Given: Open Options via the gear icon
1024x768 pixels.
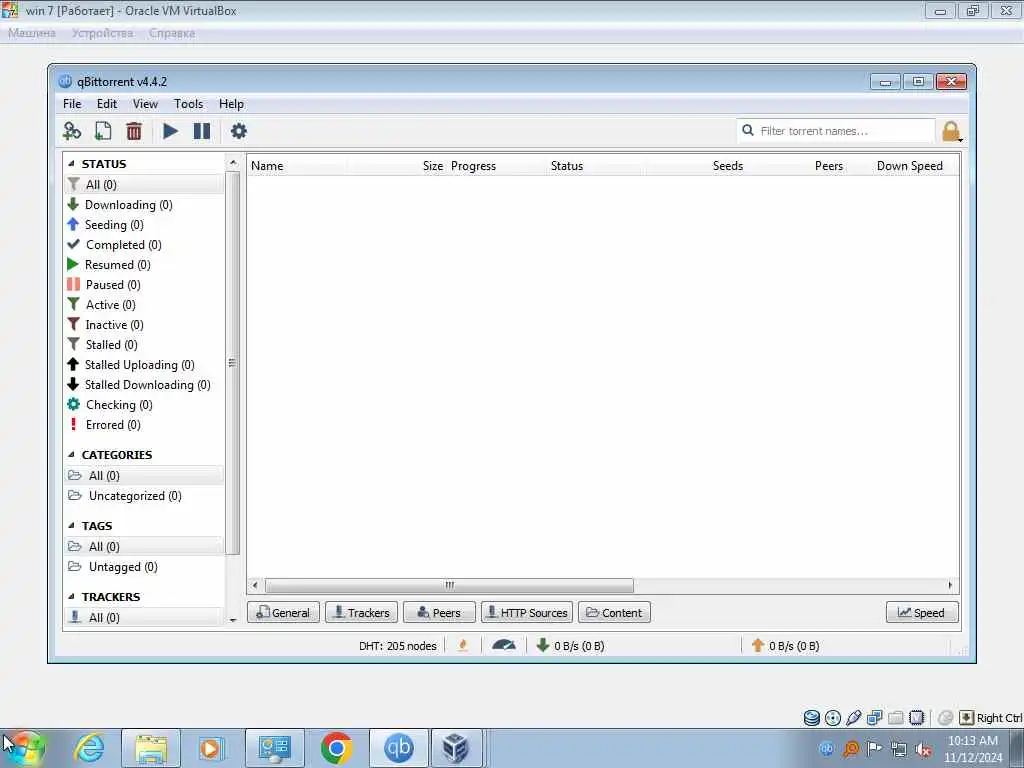Looking at the screenshot, I should (x=239, y=131).
